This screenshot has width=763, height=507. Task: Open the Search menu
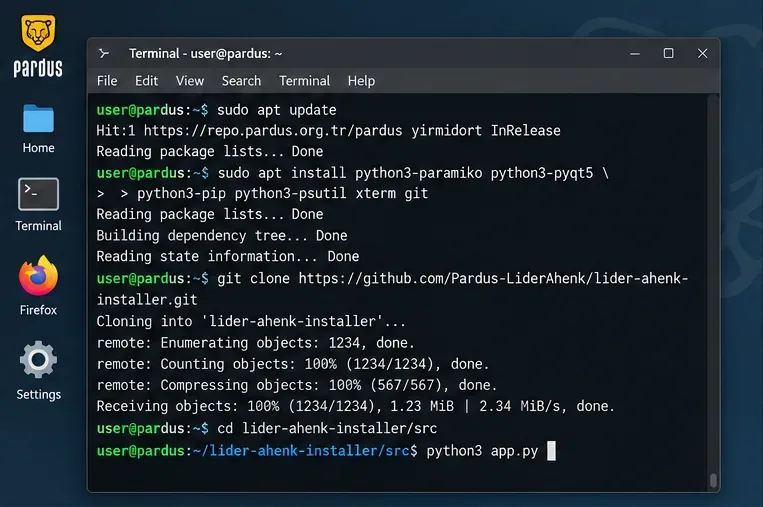(241, 81)
